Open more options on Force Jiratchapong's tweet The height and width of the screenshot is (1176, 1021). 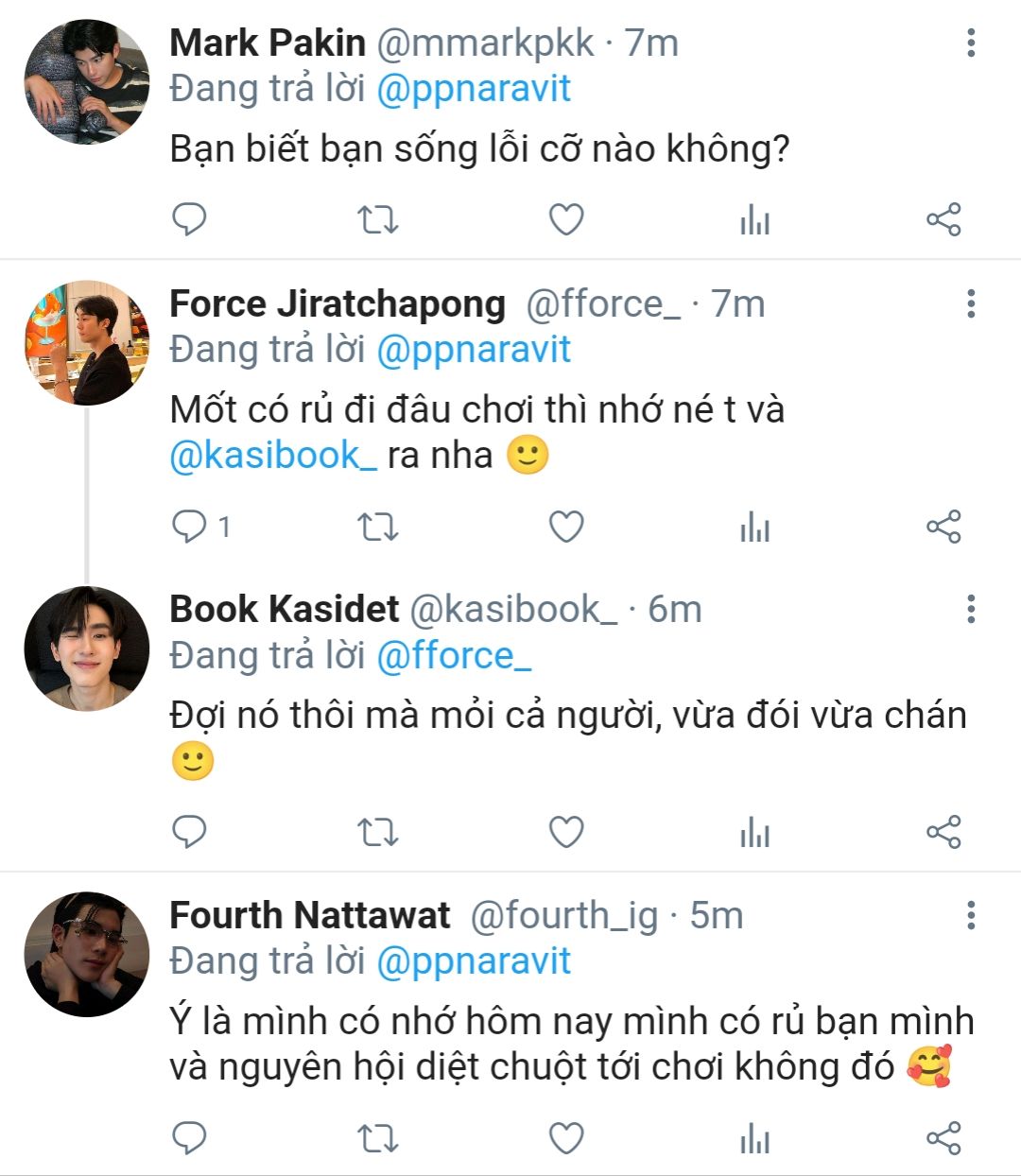(x=971, y=304)
